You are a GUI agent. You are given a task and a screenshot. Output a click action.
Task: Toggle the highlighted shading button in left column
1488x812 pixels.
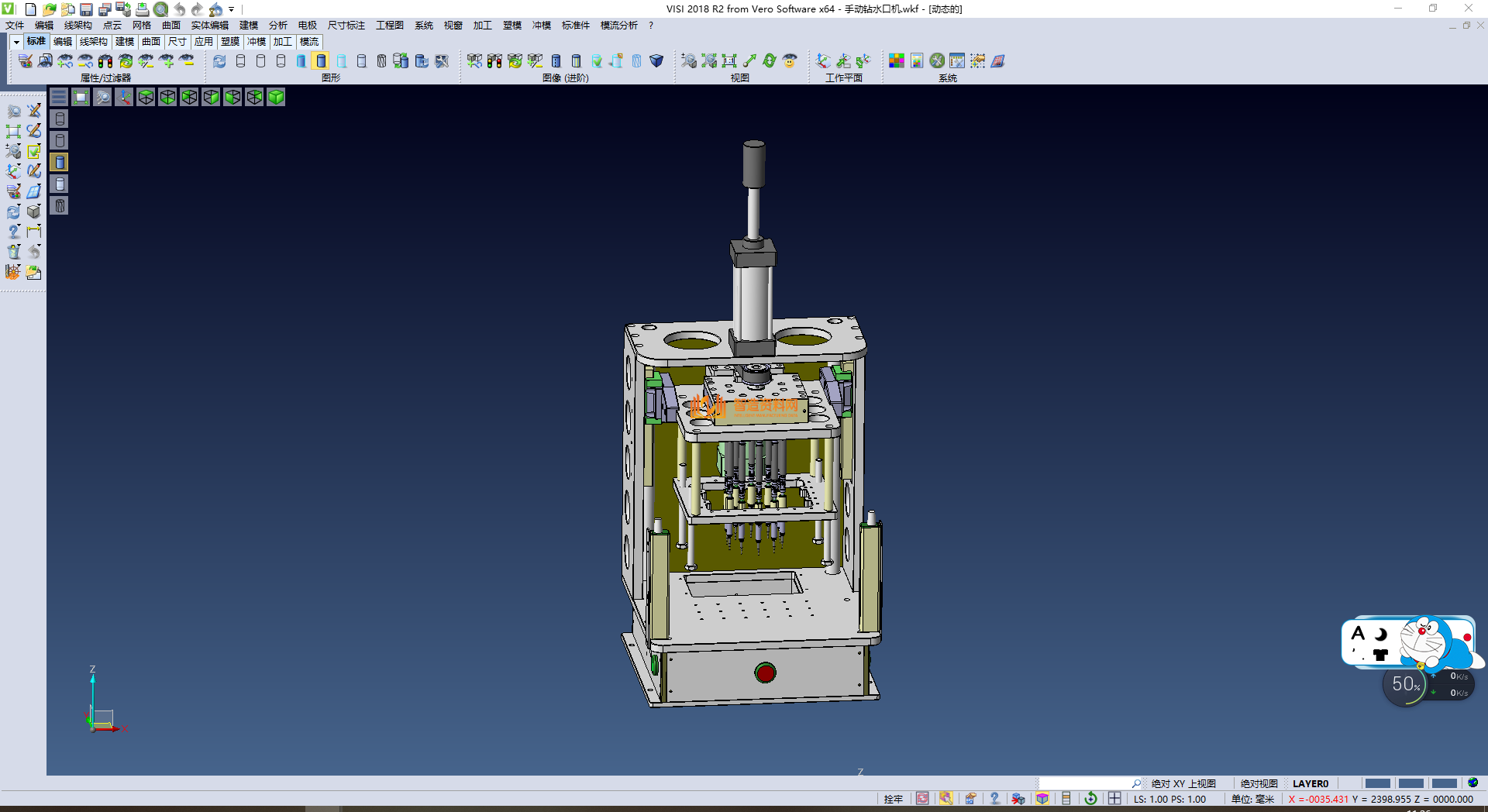60,162
